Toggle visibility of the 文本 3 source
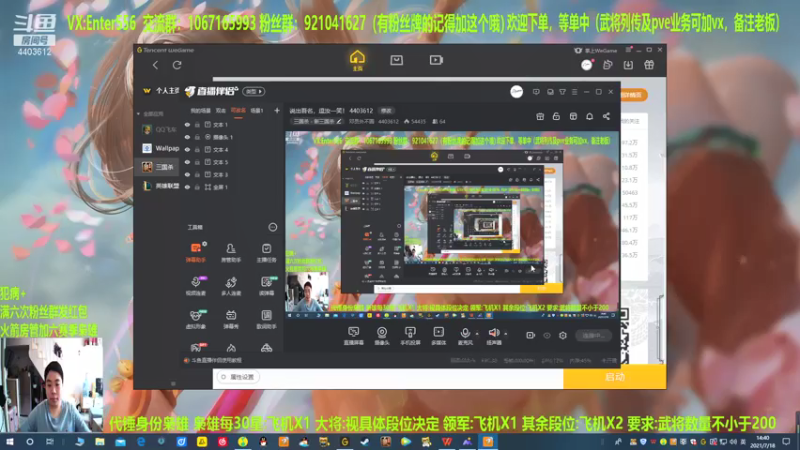Image resolution: width=800 pixels, height=450 pixels. click(187, 174)
